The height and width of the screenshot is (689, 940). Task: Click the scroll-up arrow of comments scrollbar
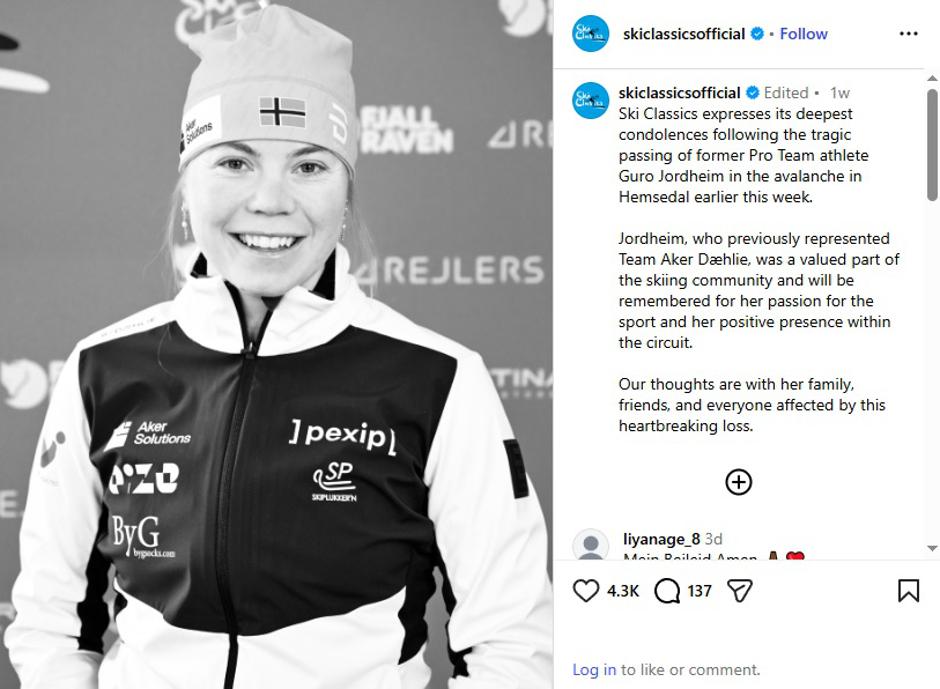click(932, 78)
